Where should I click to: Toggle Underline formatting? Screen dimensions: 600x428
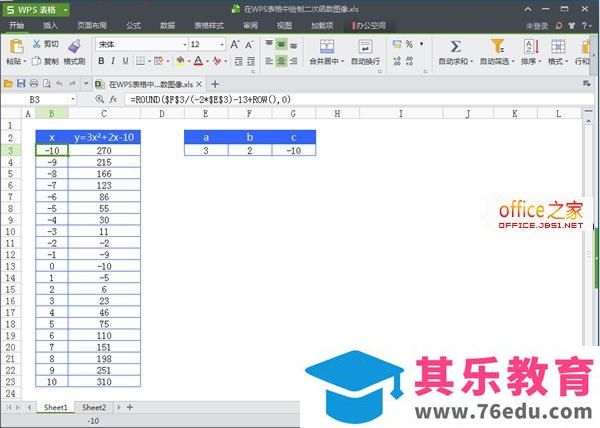pyautogui.click(x=125, y=61)
